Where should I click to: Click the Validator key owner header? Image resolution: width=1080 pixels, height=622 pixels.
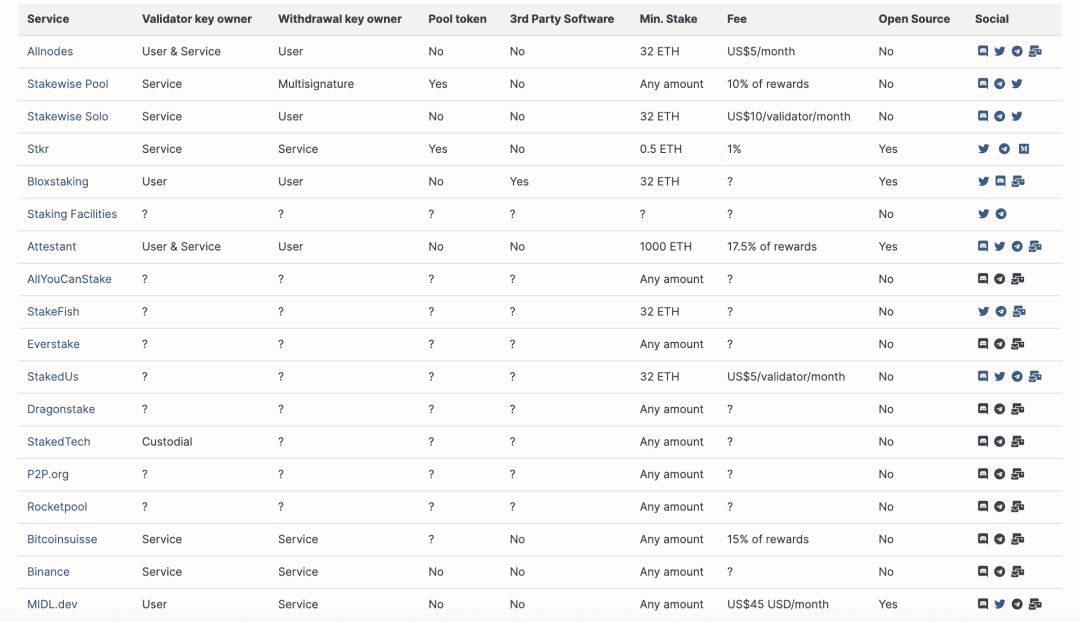(x=197, y=19)
